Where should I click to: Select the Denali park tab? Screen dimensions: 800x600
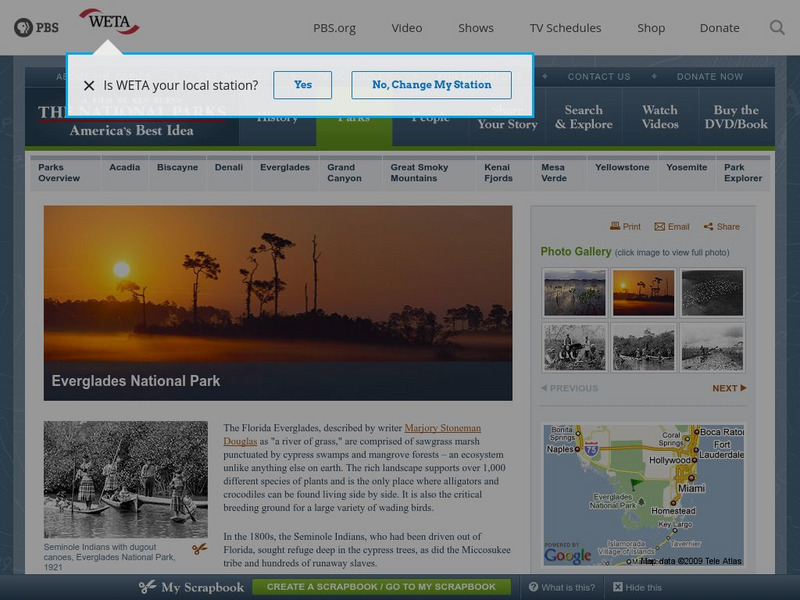229,172
